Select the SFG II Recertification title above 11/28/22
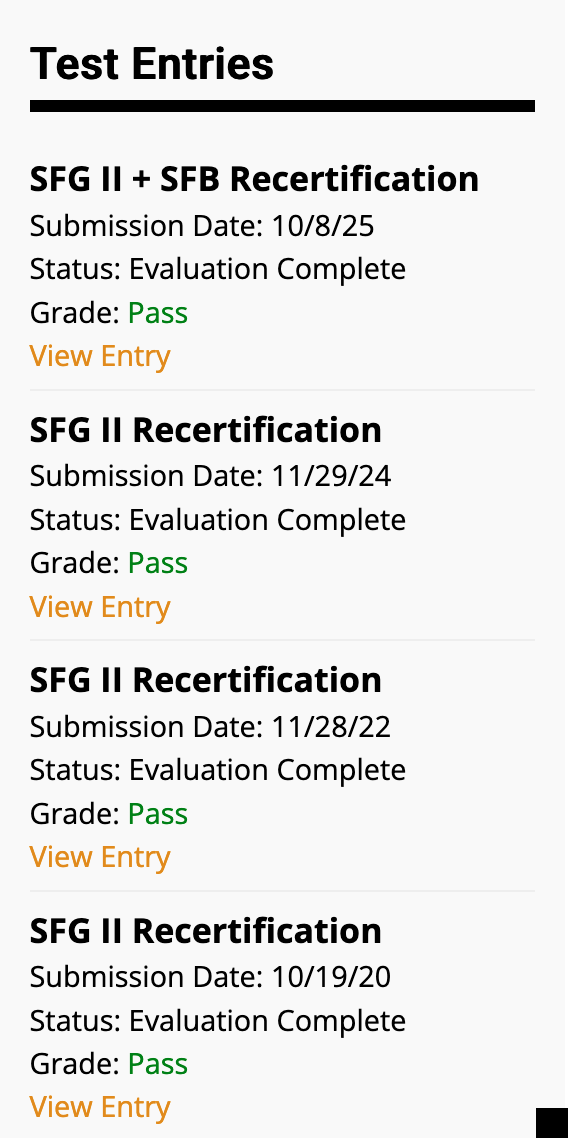The width and height of the screenshot is (568, 1138). coord(206,680)
